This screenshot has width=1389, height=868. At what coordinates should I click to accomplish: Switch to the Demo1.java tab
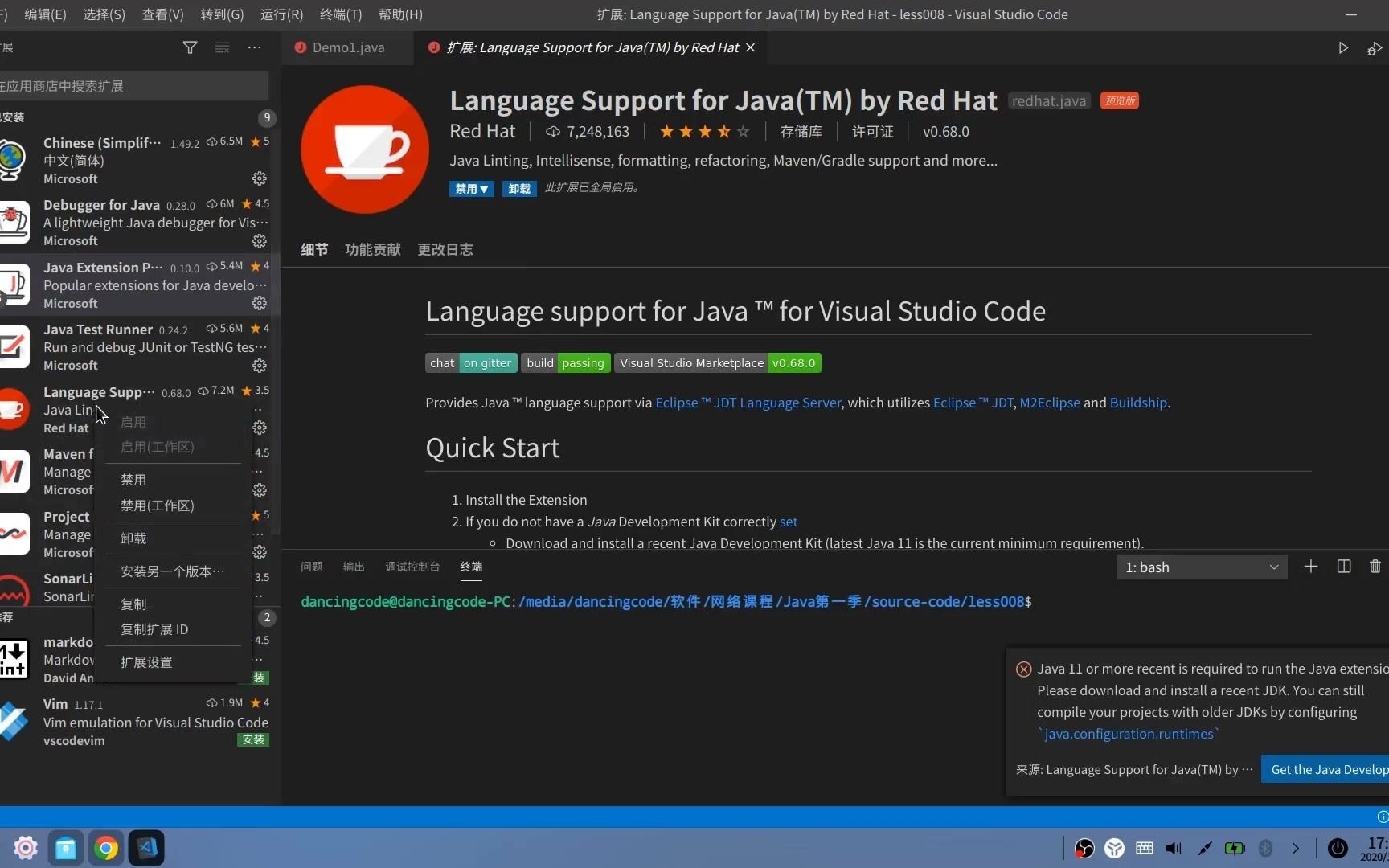(x=348, y=47)
